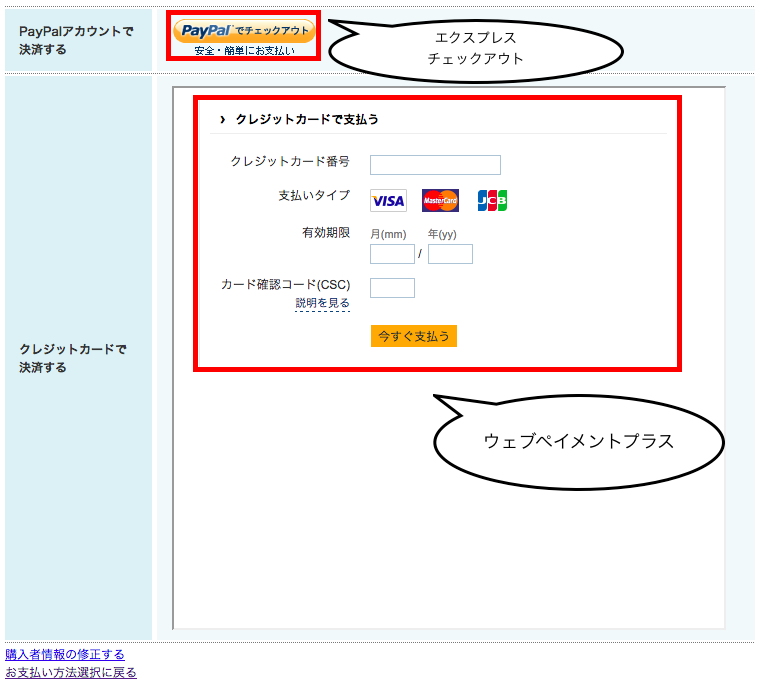Click the カード確認コード(CSC) label

[286, 284]
